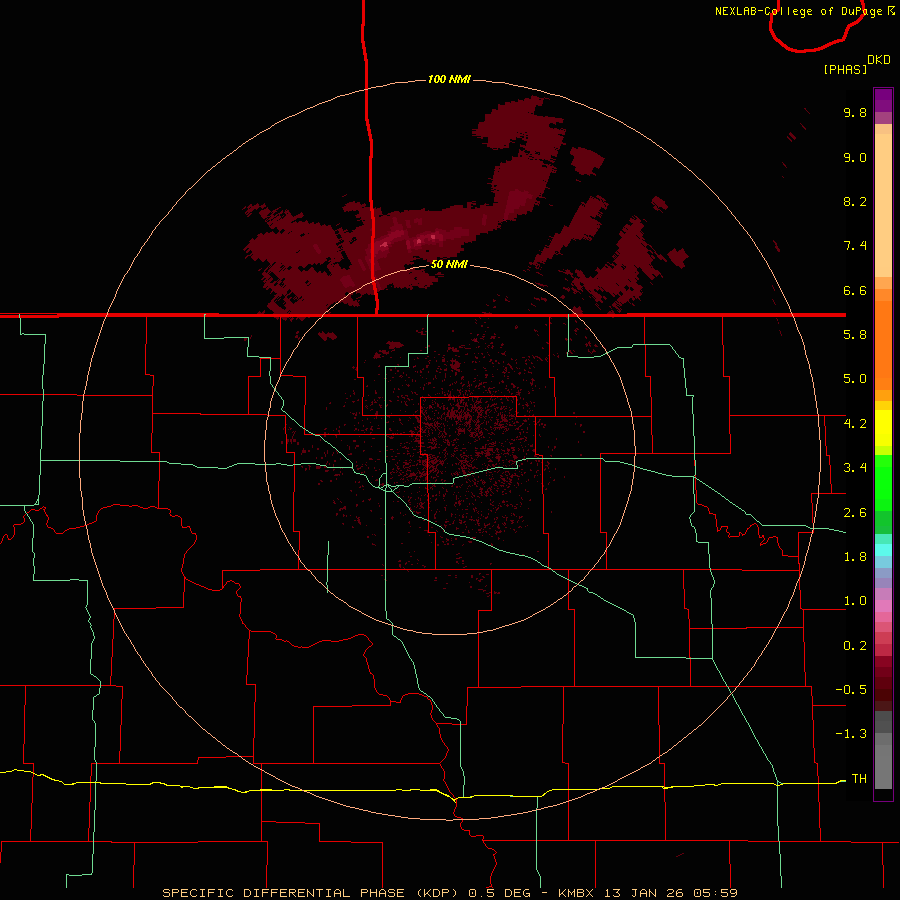Click the yellow segment of the color bar
900x900 pixels.
point(883,428)
